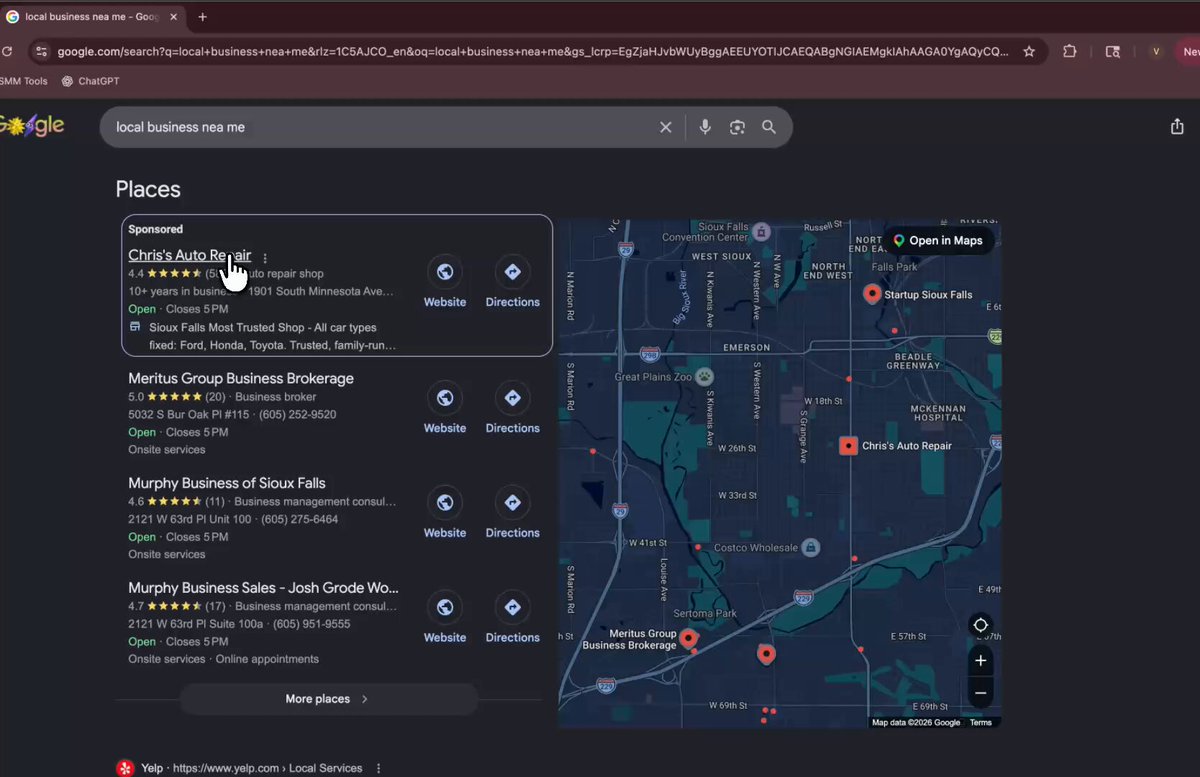Open the extensions puzzle icon in the toolbar
Screen dimensions: 1200x777
click(x=1069, y=51)
